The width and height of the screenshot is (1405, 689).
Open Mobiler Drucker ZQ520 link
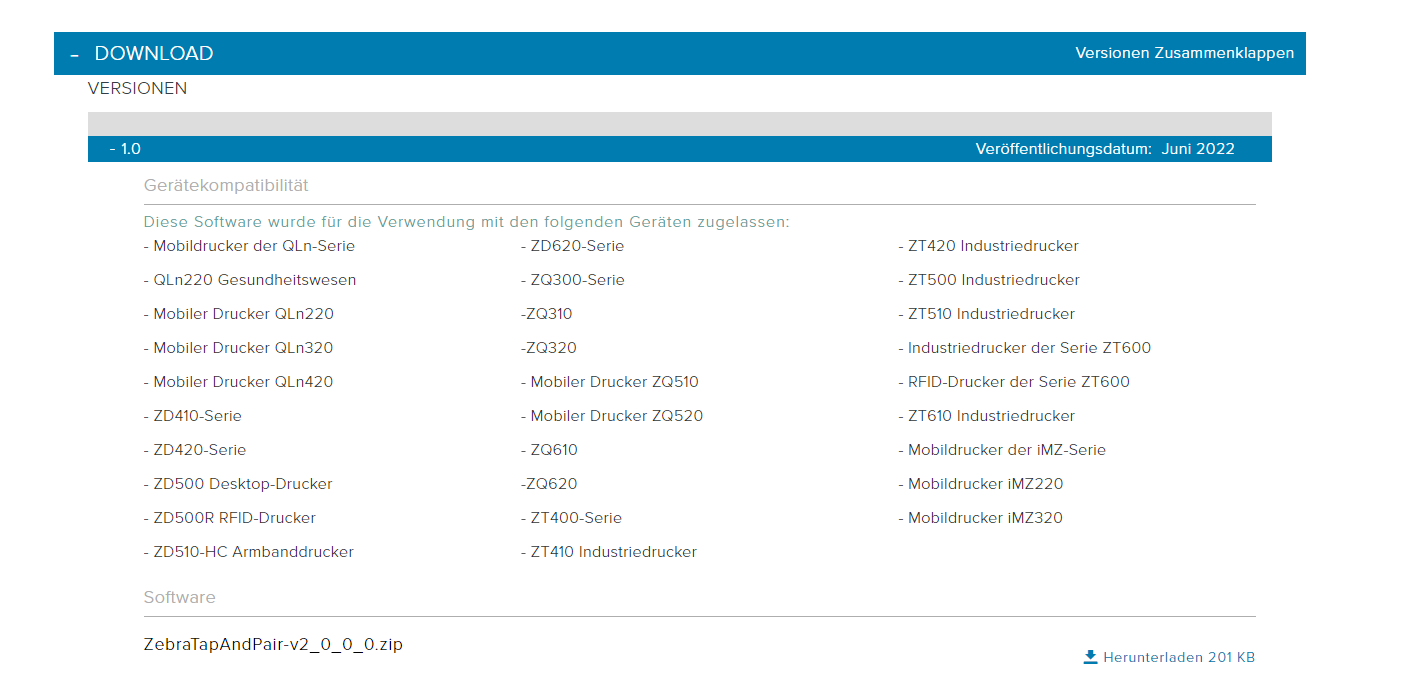pyautogui.click(x=612, y=416)
